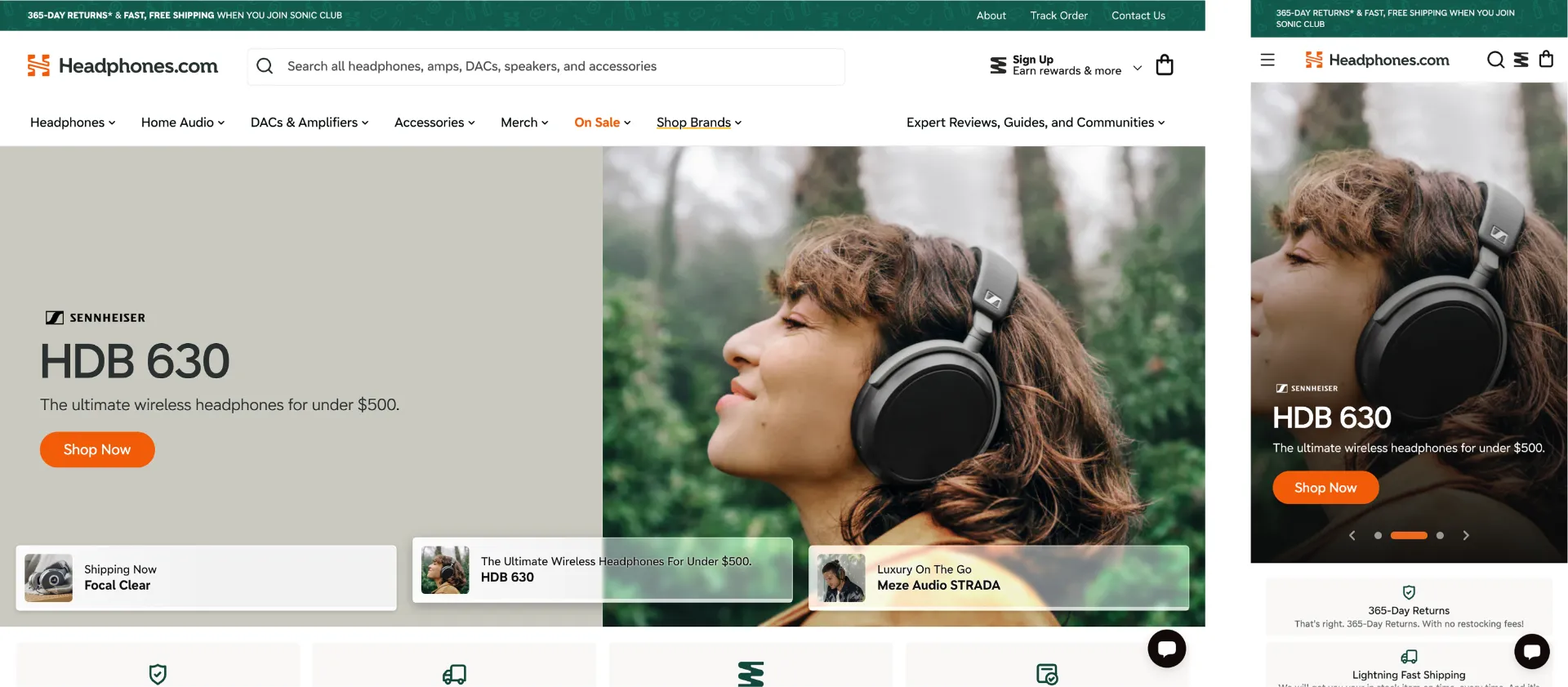Viewport: 1568px width, 687px height.
Task: Open the shopping bag in desktop header
Action: click(1165, 65)
